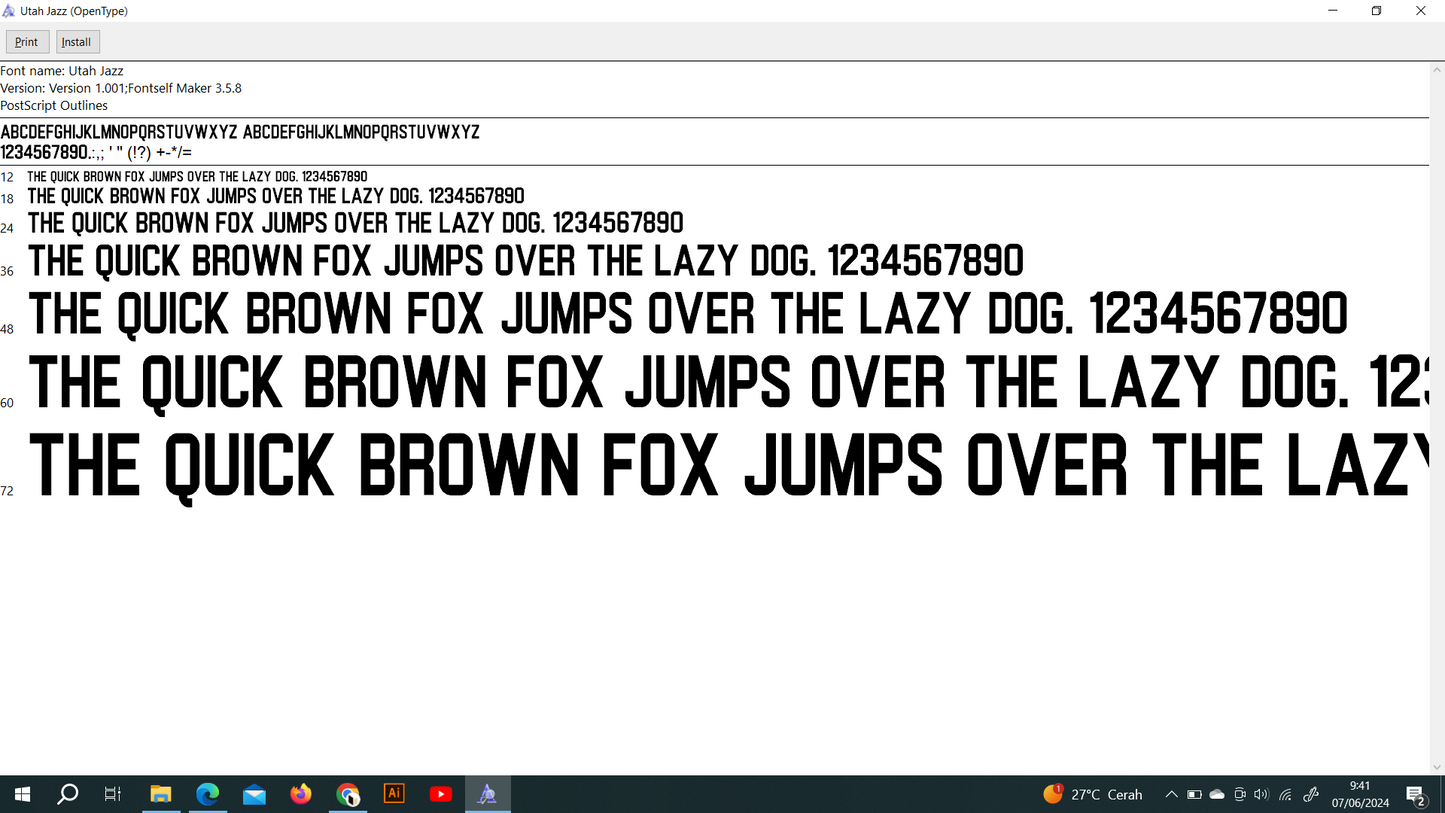
Task: Open the 27°C Cerah weather widget
Action: 1093,794
